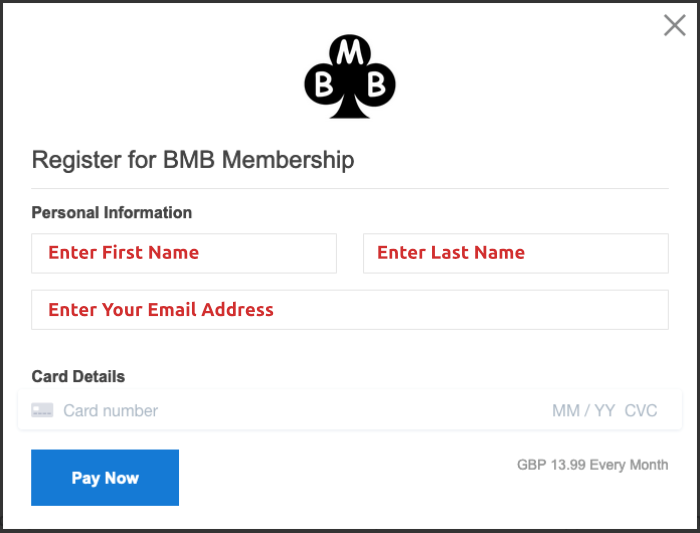
Task: Click the divider line below the heading
Action: [x=350, y=188]
